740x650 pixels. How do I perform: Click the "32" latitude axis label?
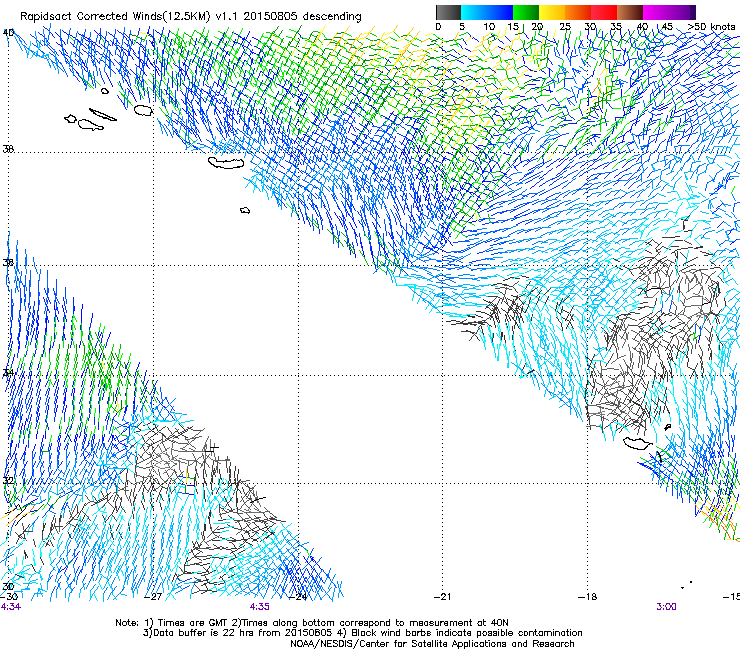[x=8, y=480]
